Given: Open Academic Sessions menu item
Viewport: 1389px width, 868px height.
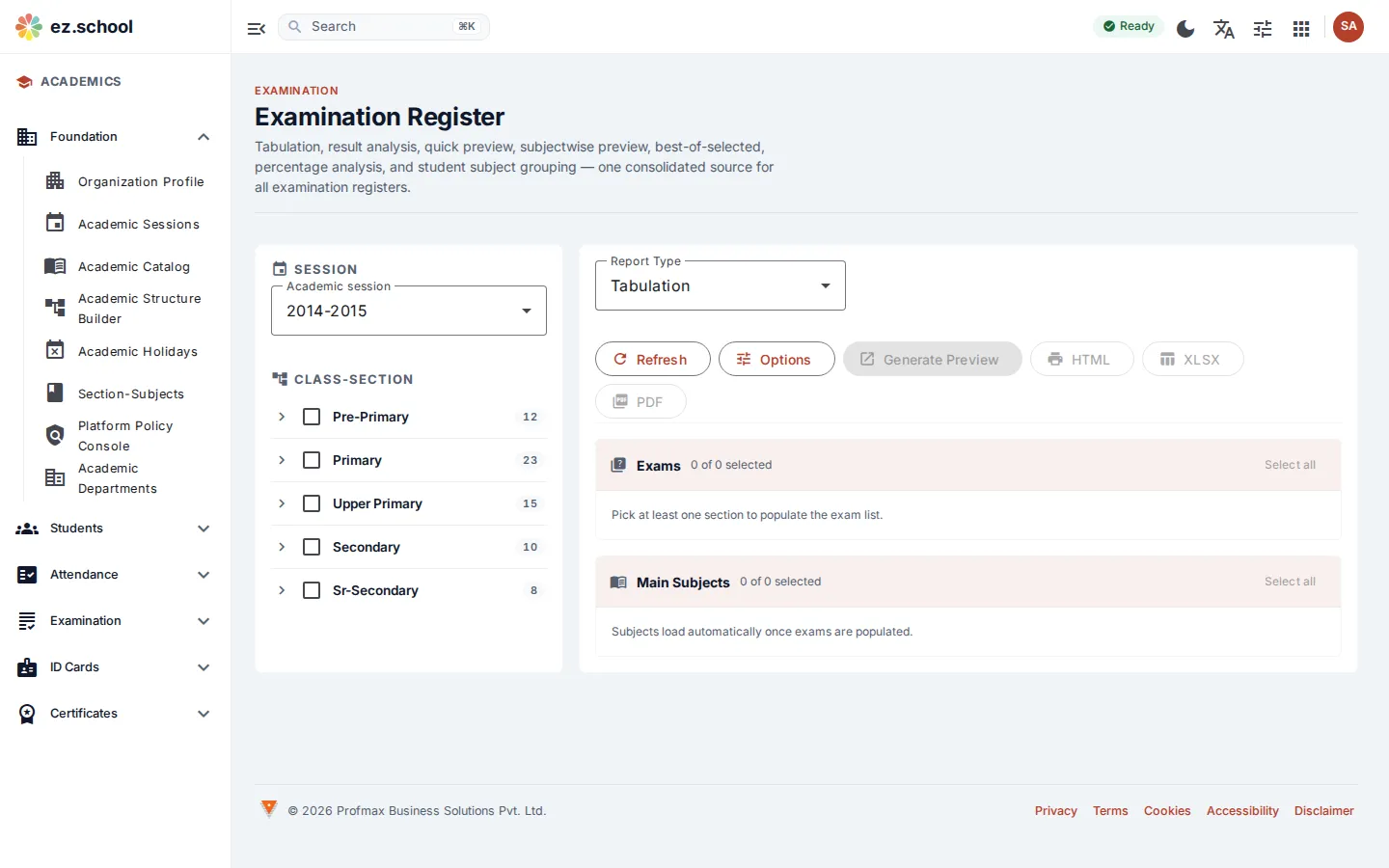Looking at the screenshot, I should [126, 224].
